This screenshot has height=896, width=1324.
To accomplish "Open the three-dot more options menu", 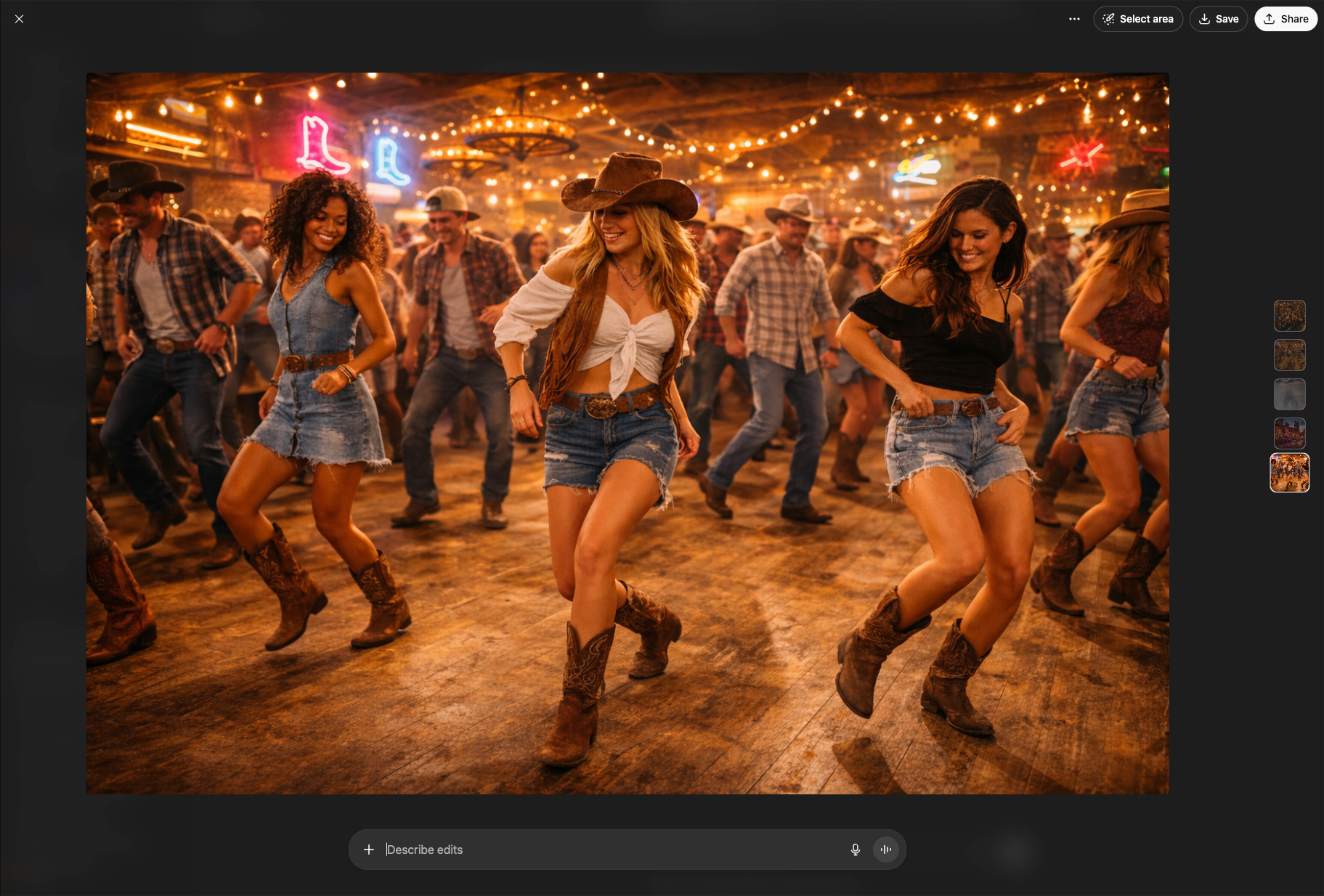I will coord(1074,19).
